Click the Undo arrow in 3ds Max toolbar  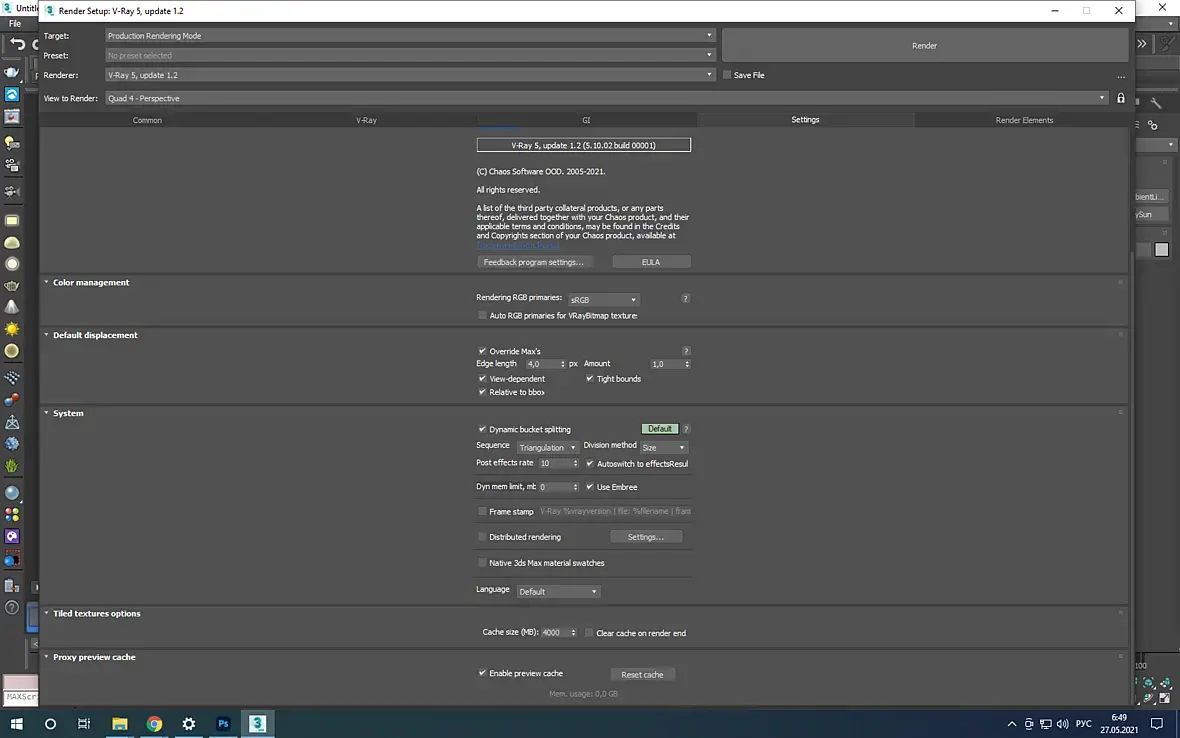17,44
